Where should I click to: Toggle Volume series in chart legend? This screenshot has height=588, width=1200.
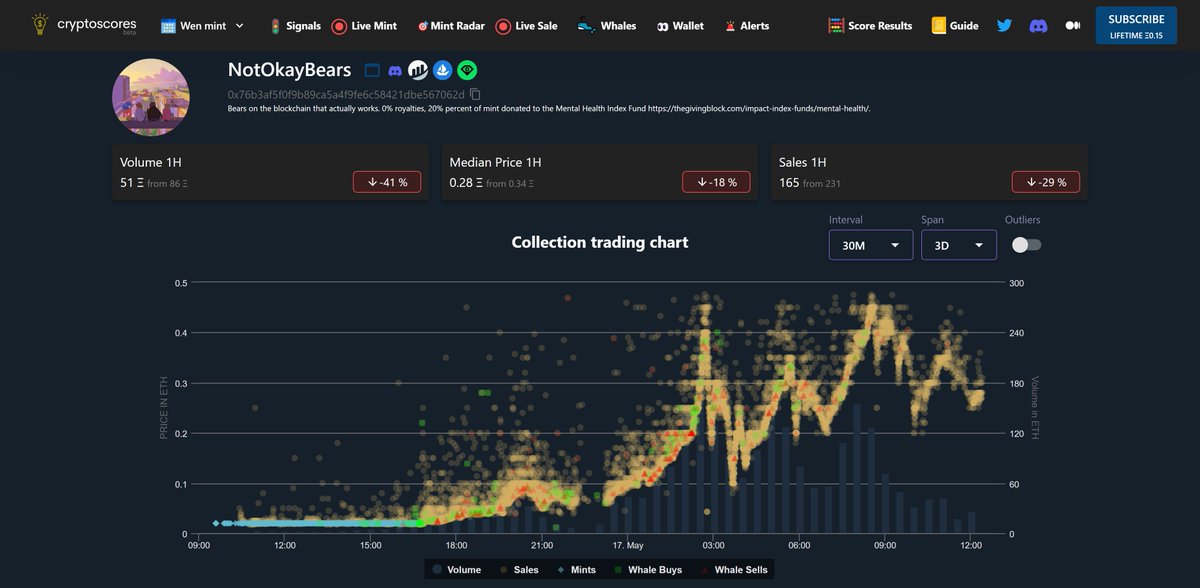click(x=455, y=570)
